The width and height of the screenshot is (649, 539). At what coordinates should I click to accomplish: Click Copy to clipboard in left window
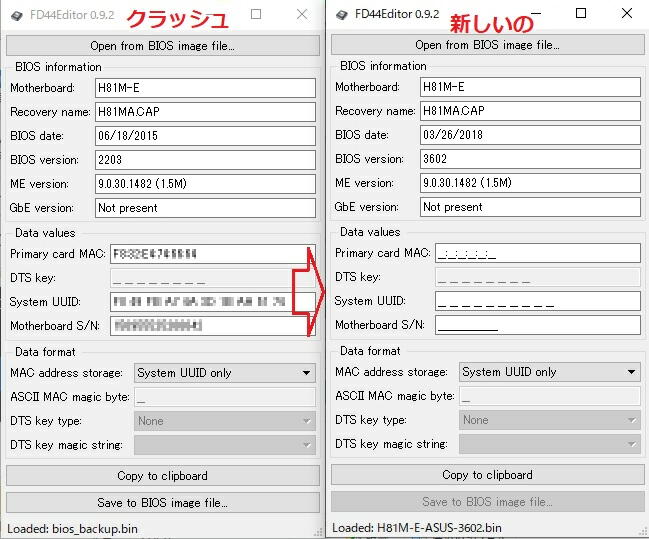163,476
